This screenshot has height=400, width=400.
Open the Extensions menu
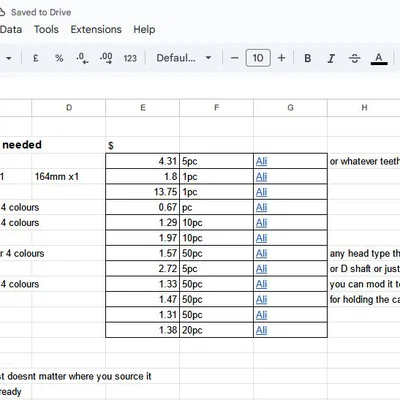[x=96, y=29]
